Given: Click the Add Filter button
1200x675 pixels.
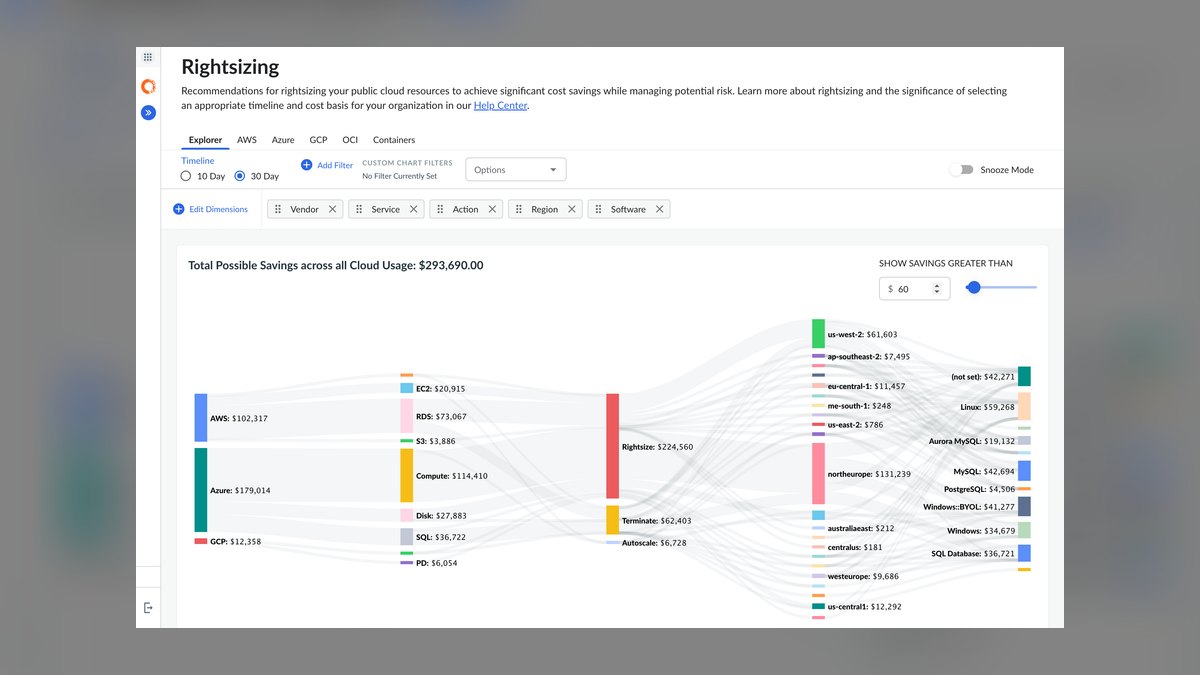Looking at the screenshot, I should pyautogui.click(x=327, y=165).
